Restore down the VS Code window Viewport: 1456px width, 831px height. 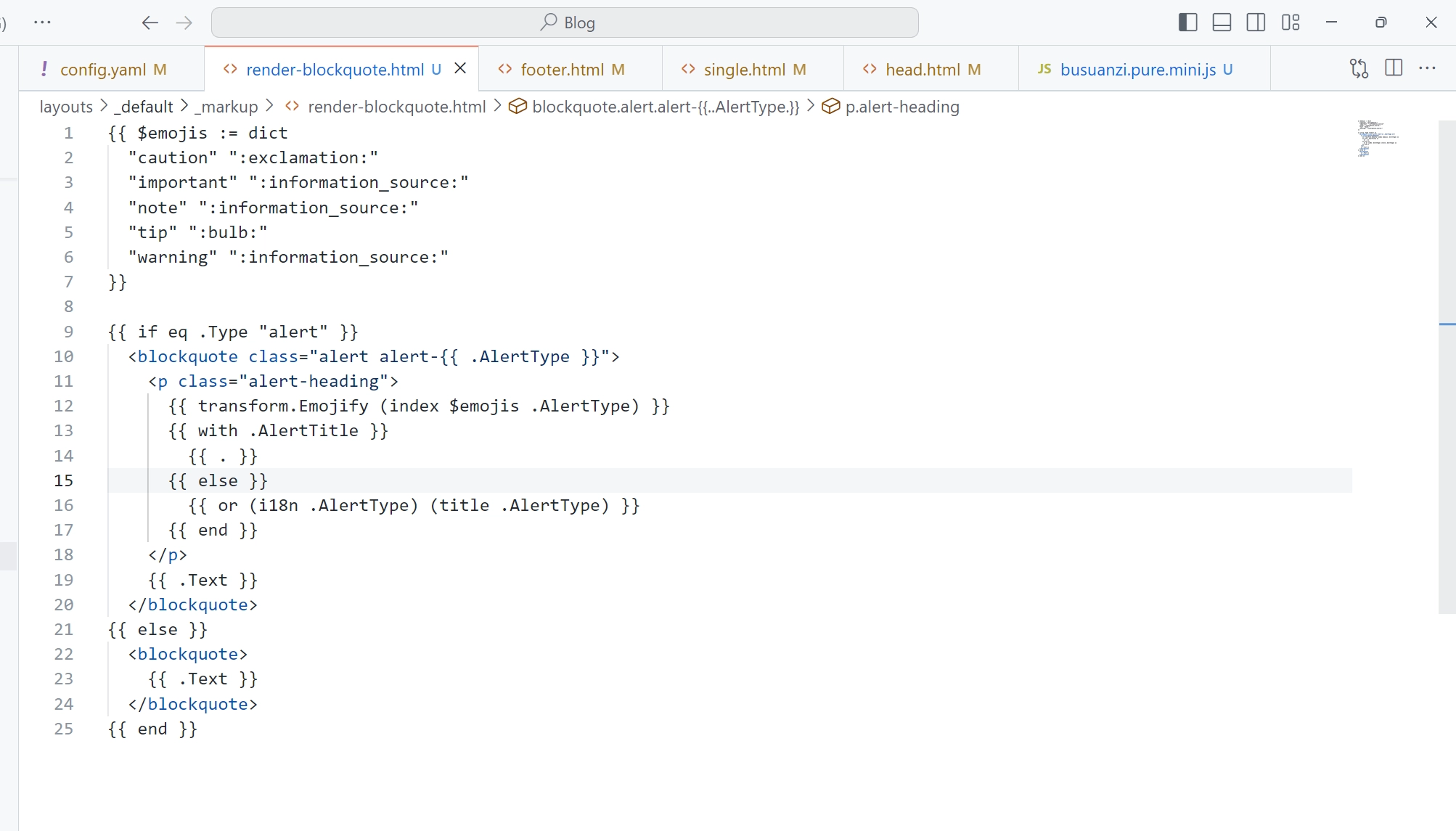pyautogui.click(x=1381, y=22)
